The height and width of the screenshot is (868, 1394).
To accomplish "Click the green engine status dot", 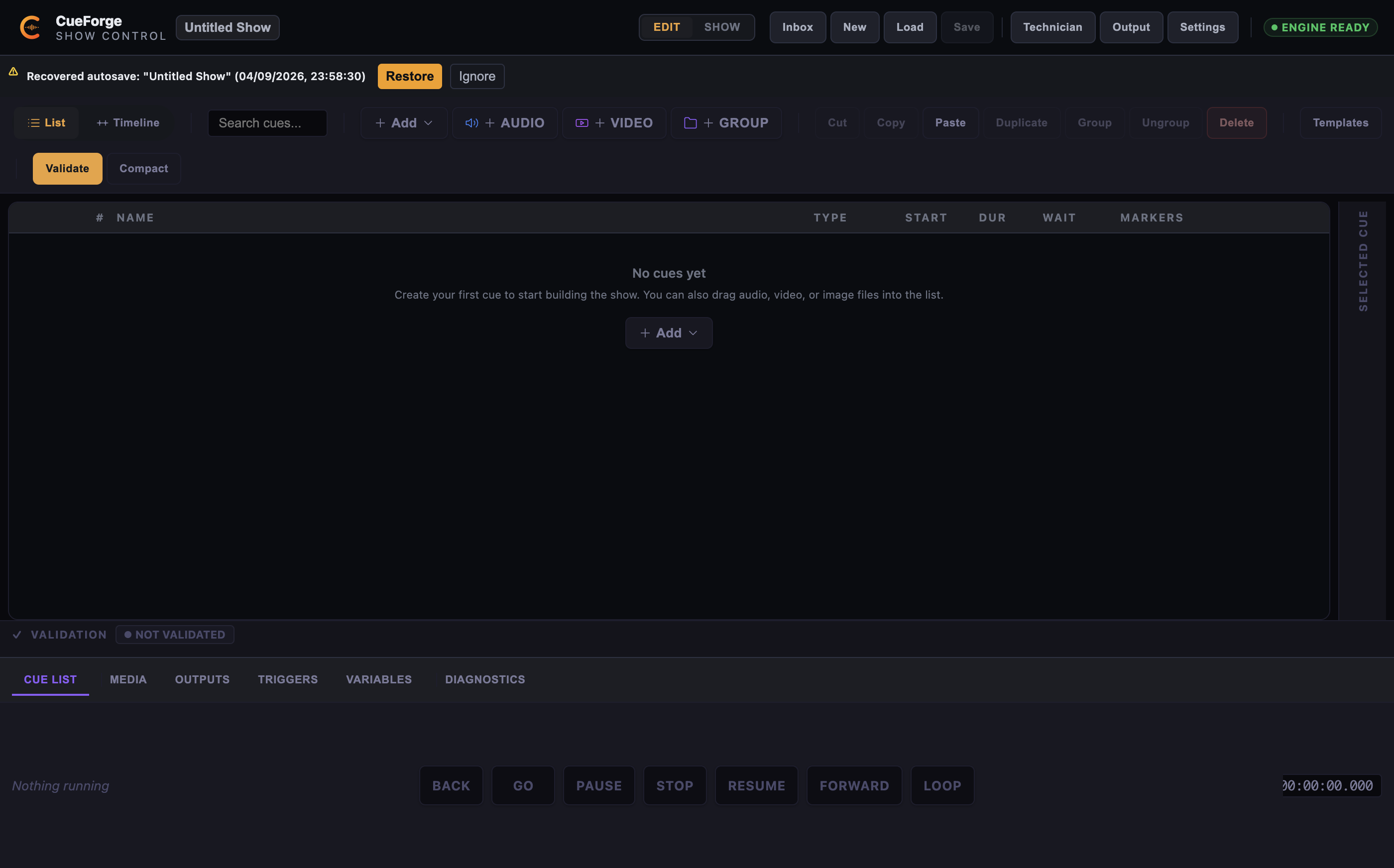I will click(1275, 27).
